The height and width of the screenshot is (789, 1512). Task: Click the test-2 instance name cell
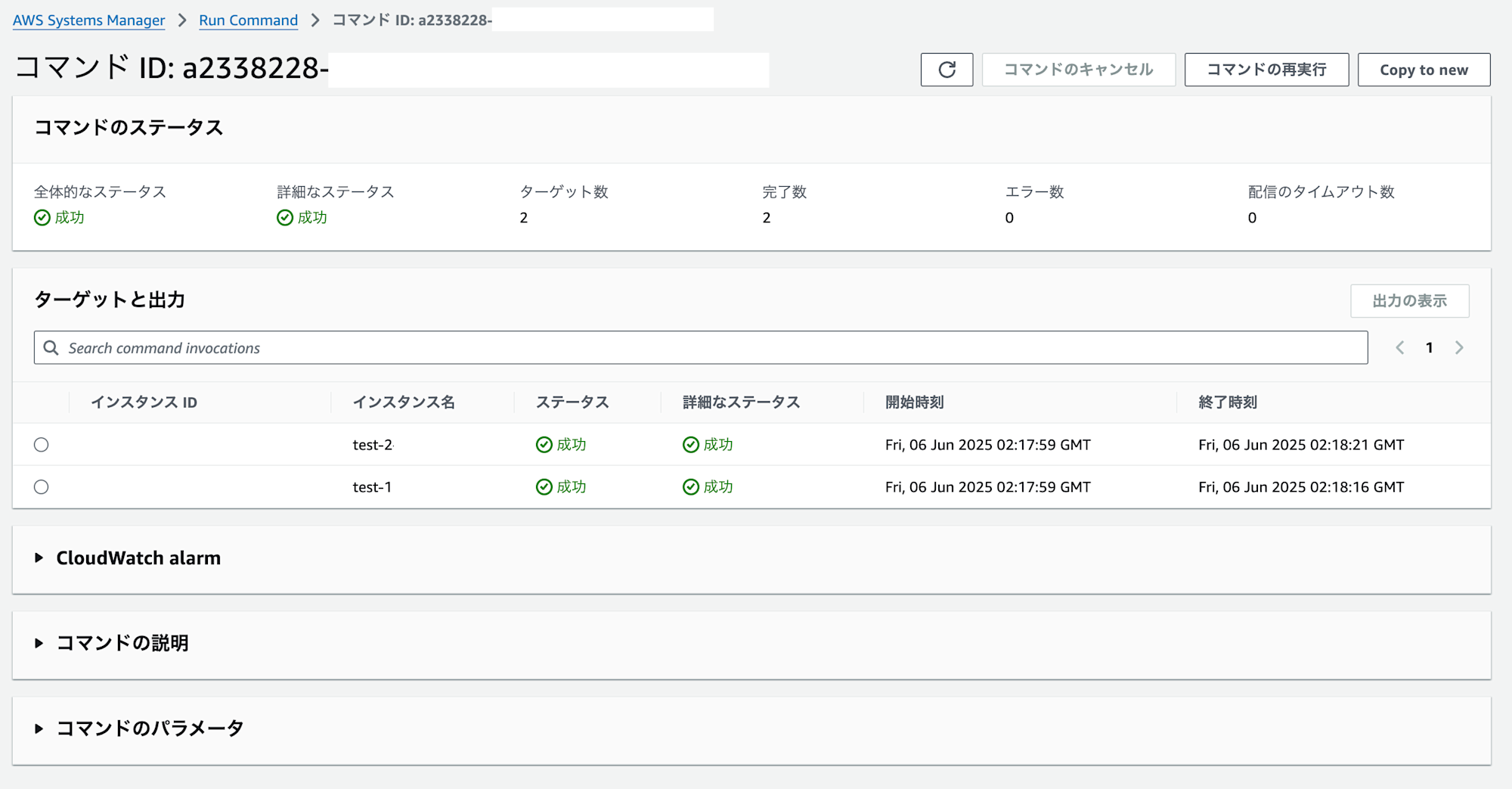pos(373,445)
